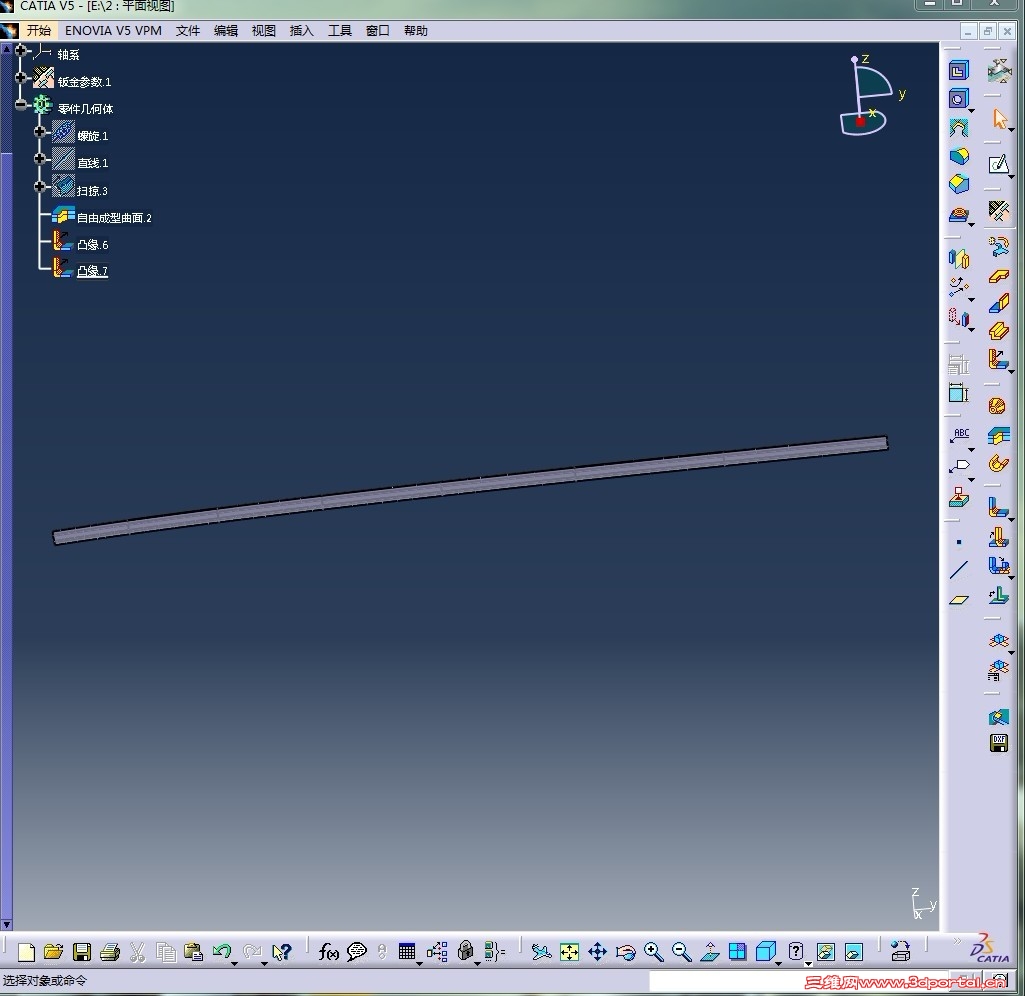
Task: Pick the Select arrow tool on the right toolbar
Action: click(1000, 119)
